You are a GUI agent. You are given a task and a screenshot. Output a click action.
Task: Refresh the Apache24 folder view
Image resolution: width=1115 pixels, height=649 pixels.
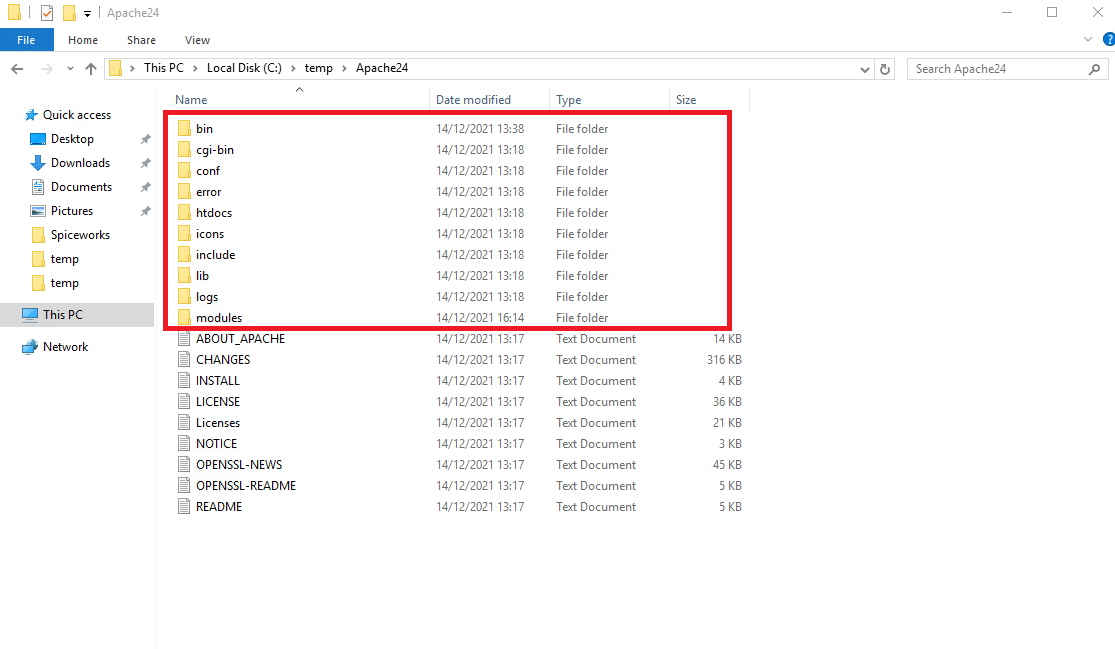pyautogui.click(x=885, y=70)
